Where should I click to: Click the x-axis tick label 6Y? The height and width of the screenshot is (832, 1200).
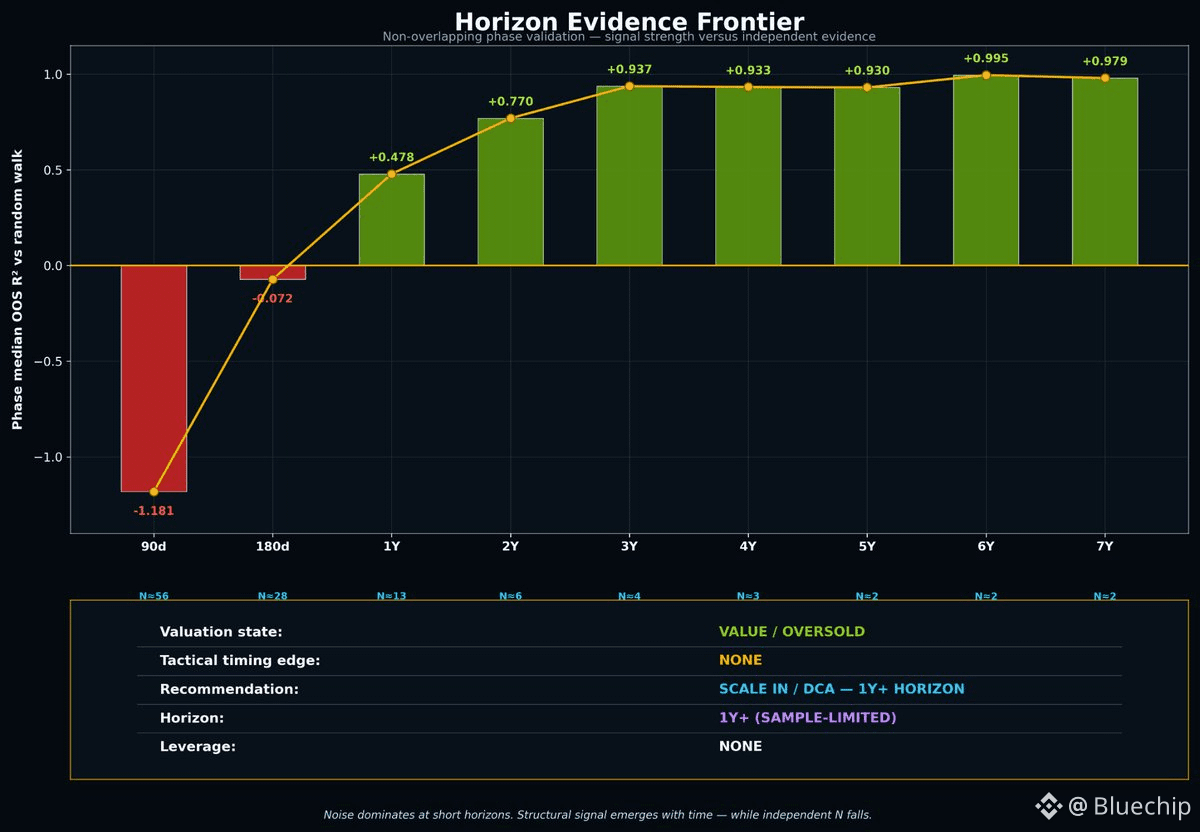click(x=986, y=547)
